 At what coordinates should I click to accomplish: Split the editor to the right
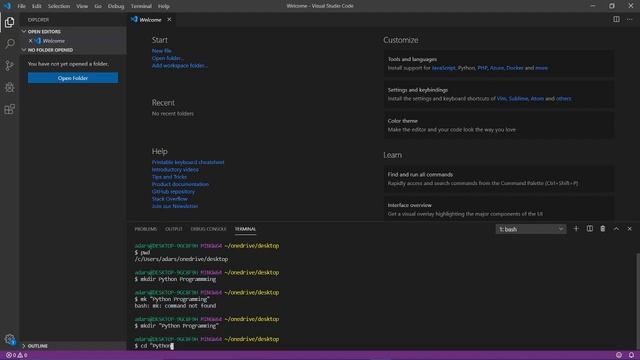pyautogui.click(x=616, y=19)
